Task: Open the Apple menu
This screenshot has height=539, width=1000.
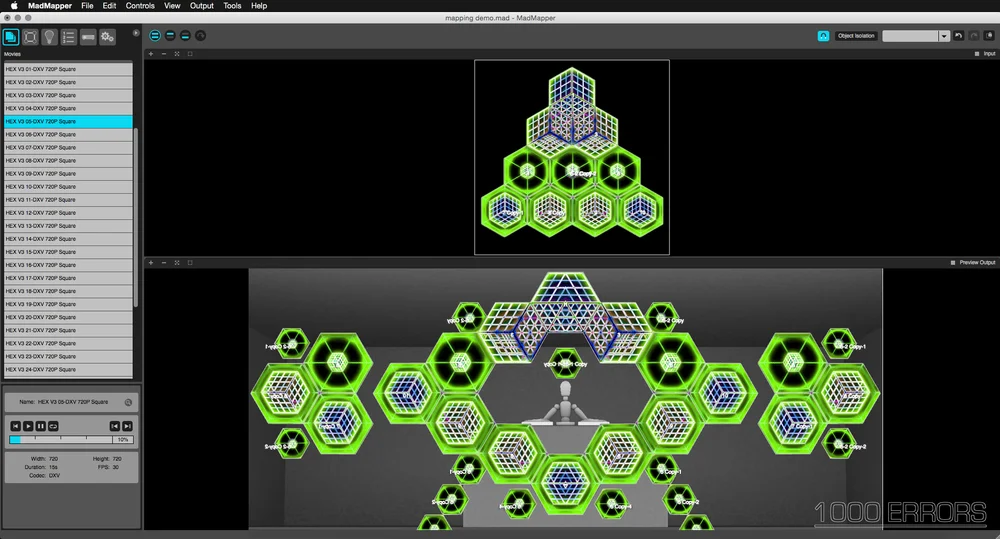Action: coord(14,6)
